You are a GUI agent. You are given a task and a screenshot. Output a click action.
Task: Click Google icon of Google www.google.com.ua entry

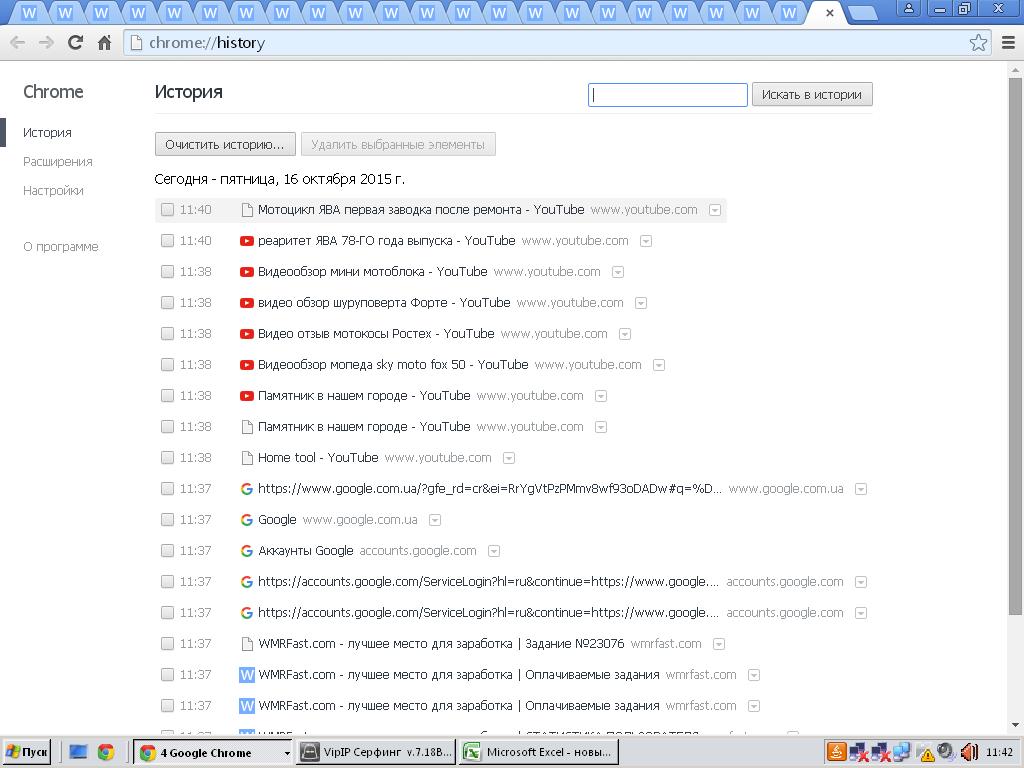click(246, 520)
